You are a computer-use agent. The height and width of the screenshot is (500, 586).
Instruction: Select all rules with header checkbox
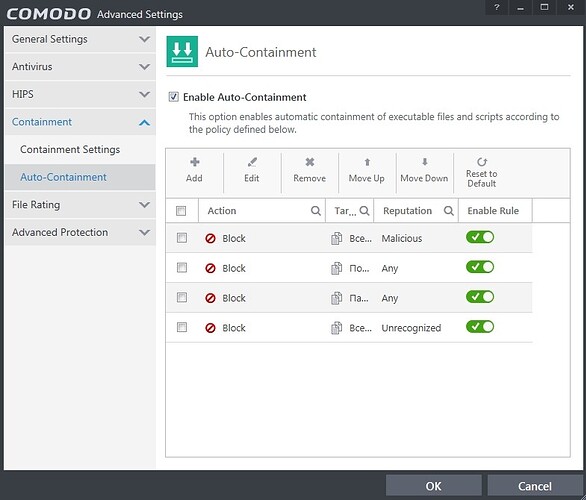coord(181,211)
